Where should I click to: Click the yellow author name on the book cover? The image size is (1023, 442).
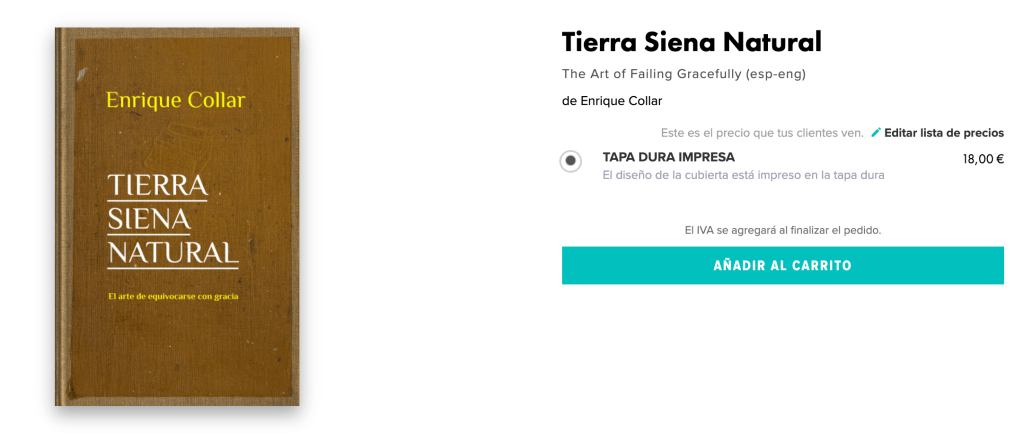tap(175, 100)
